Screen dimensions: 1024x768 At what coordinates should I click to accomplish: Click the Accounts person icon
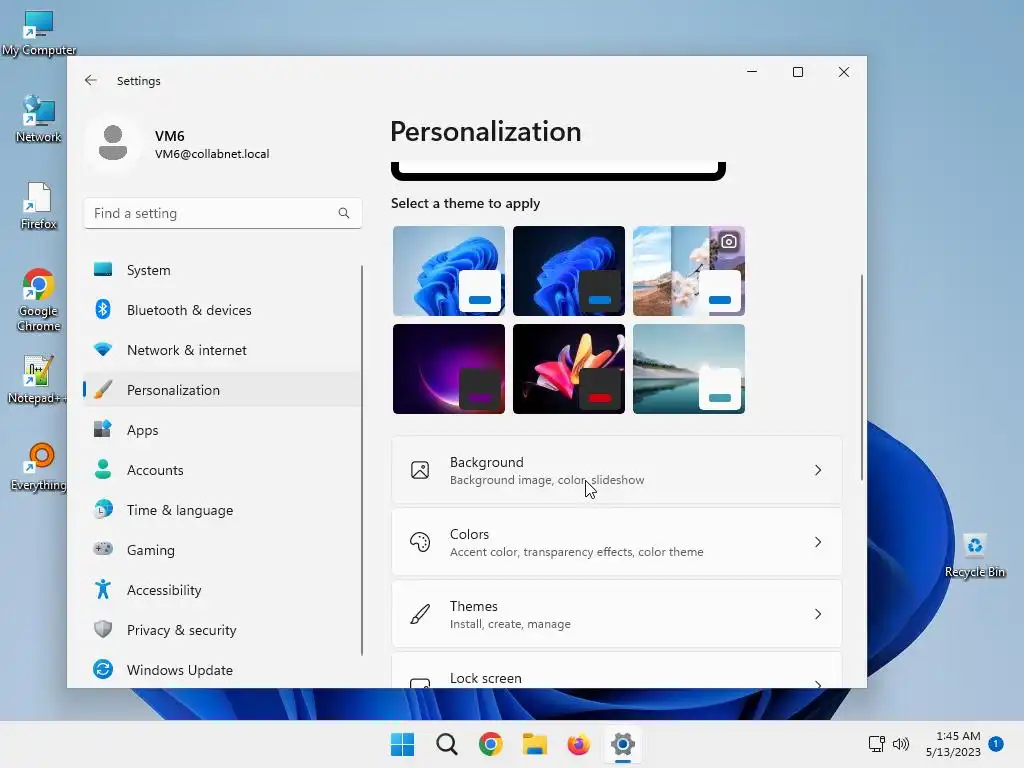(103, 470)
